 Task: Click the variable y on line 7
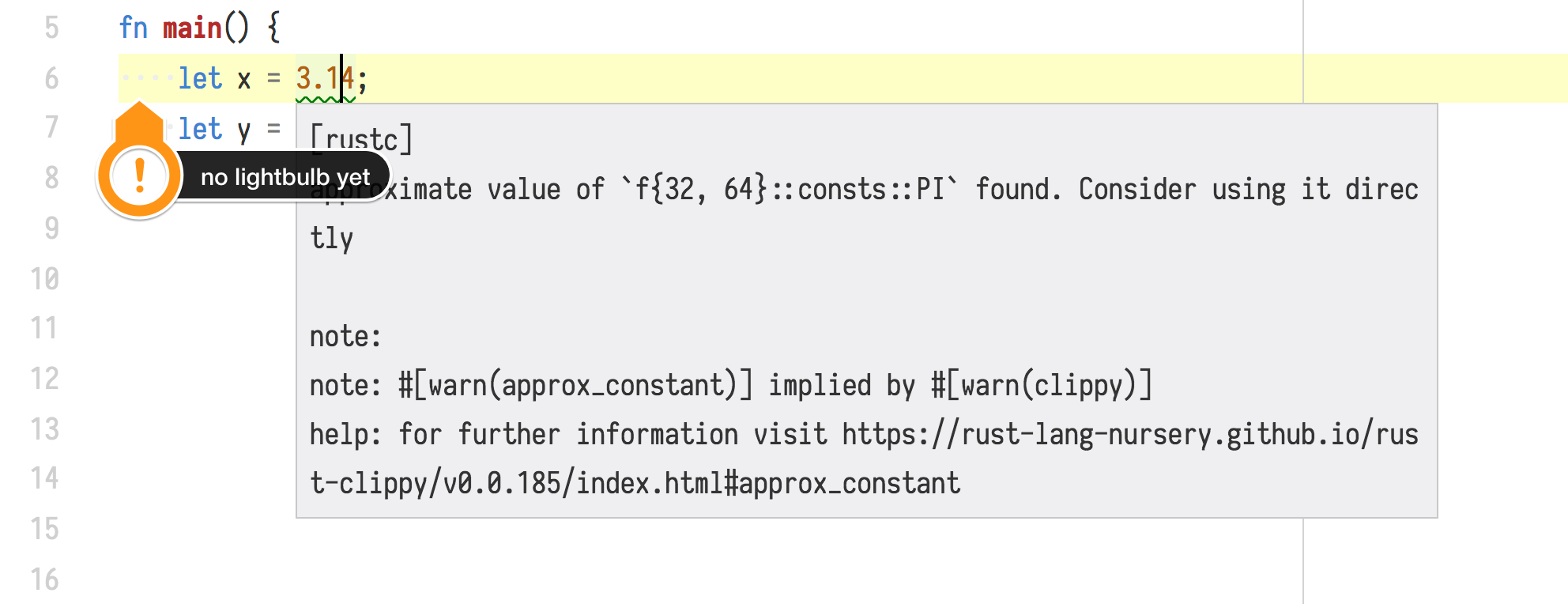(x=244, y=130)
